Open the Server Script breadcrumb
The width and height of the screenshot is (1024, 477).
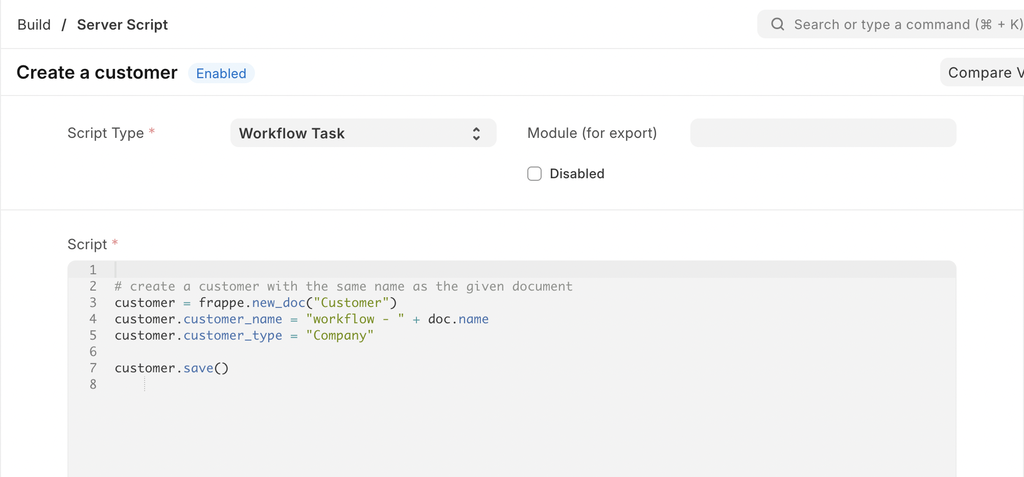[x=122, y=25]
